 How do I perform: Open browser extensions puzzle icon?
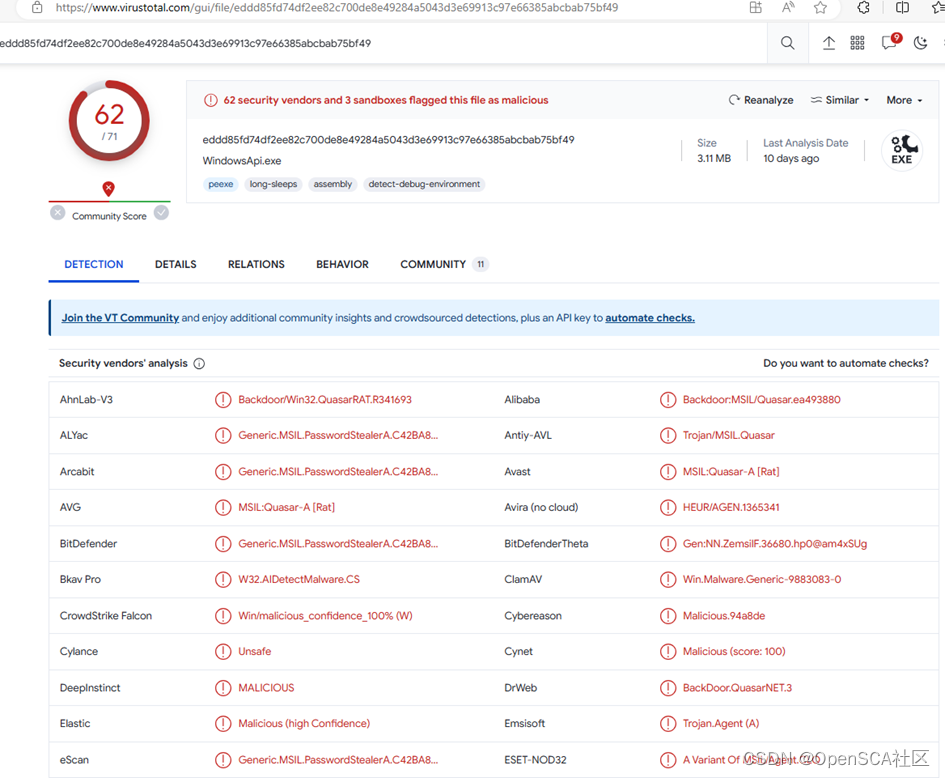tap(864, 7)
